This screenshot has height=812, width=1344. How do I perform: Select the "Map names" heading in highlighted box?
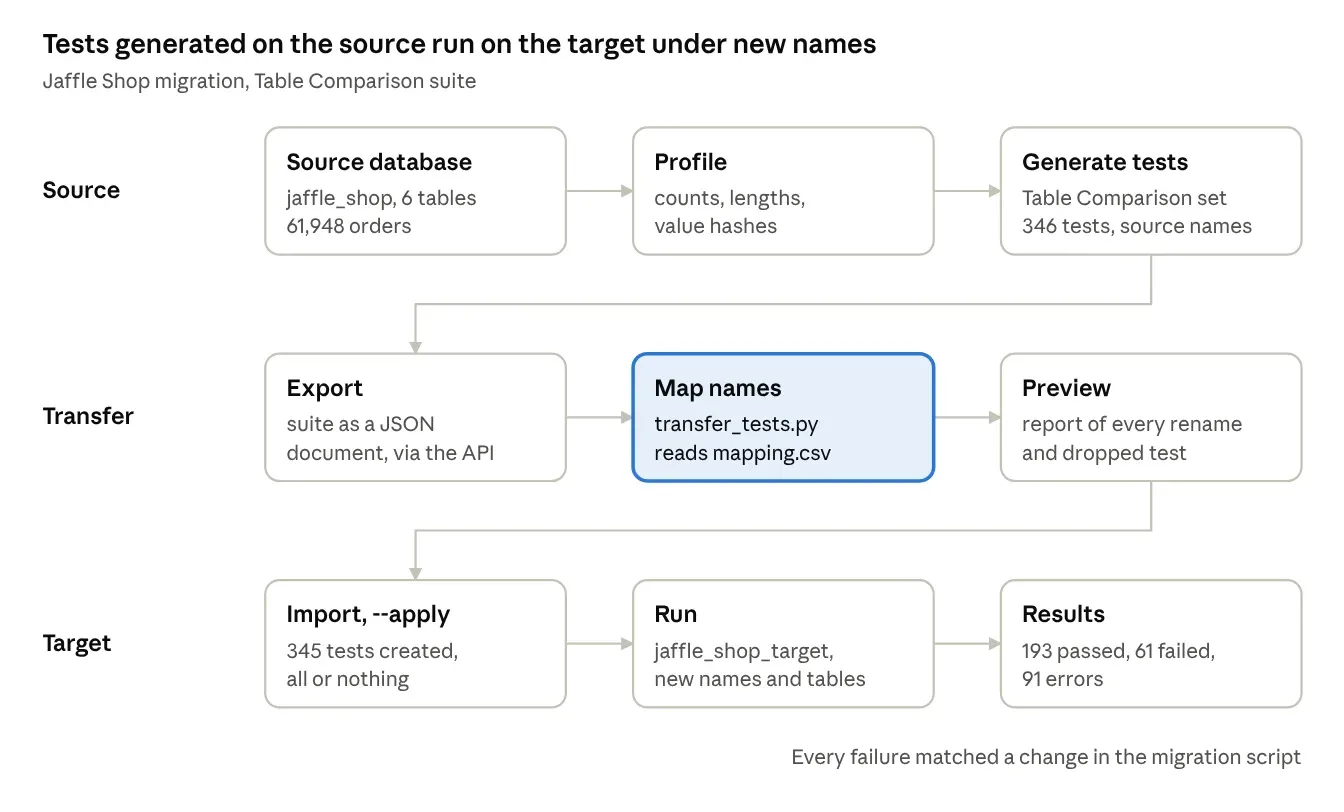click(718, 388)
